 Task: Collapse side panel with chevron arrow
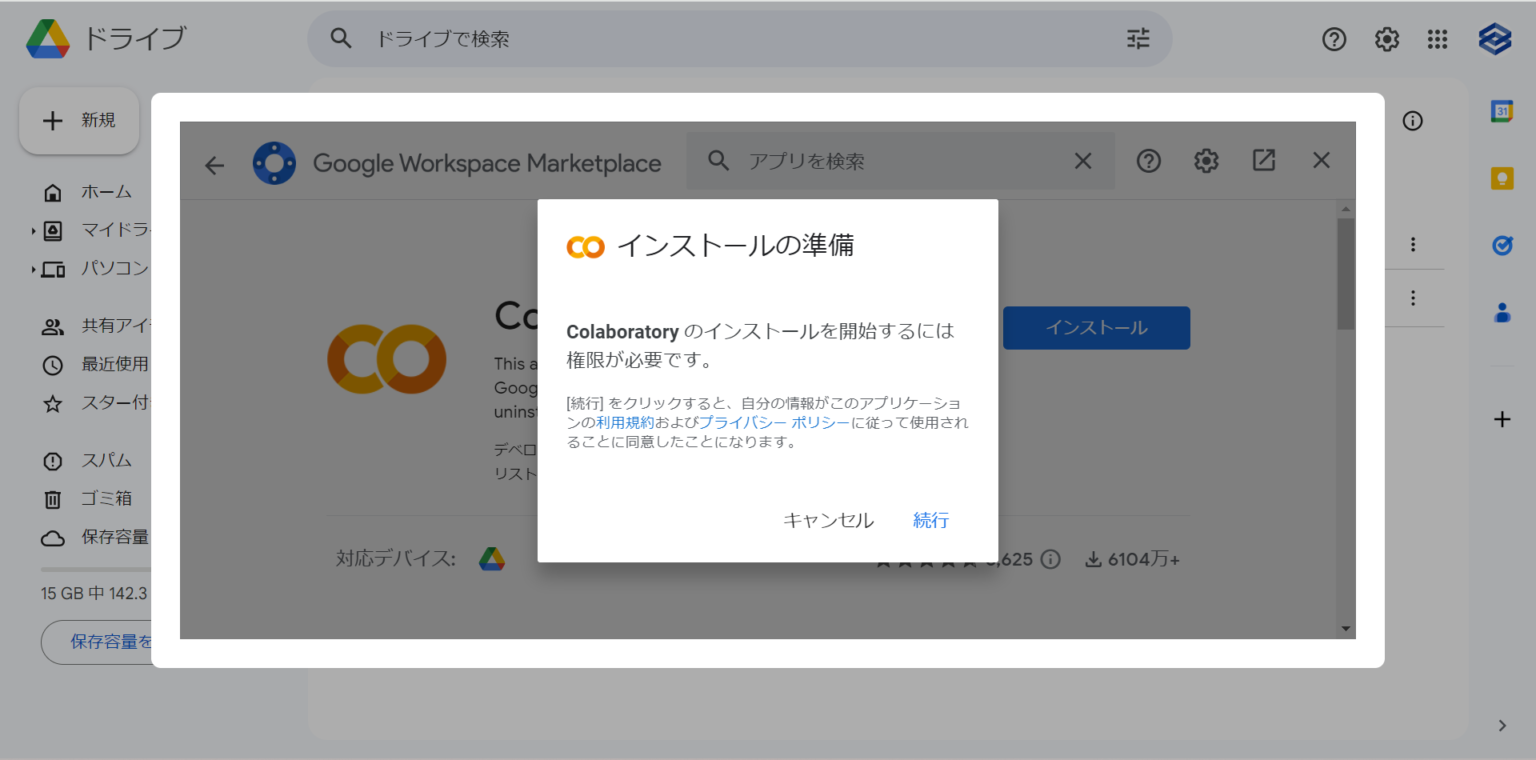1502,726
